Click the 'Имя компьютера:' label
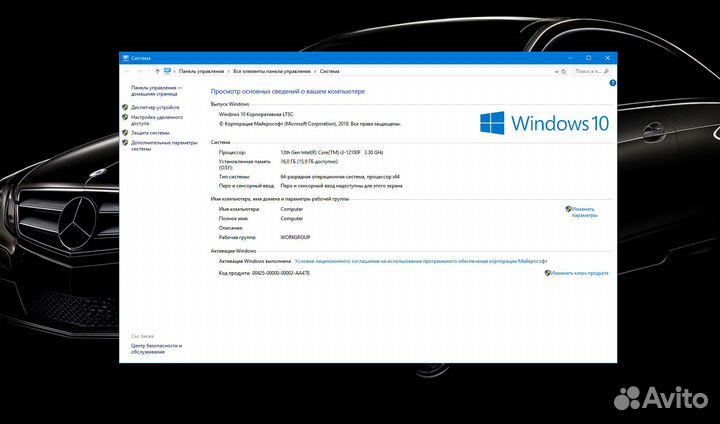Viewport: 720px width, 424px height. (x=239, y=209)
